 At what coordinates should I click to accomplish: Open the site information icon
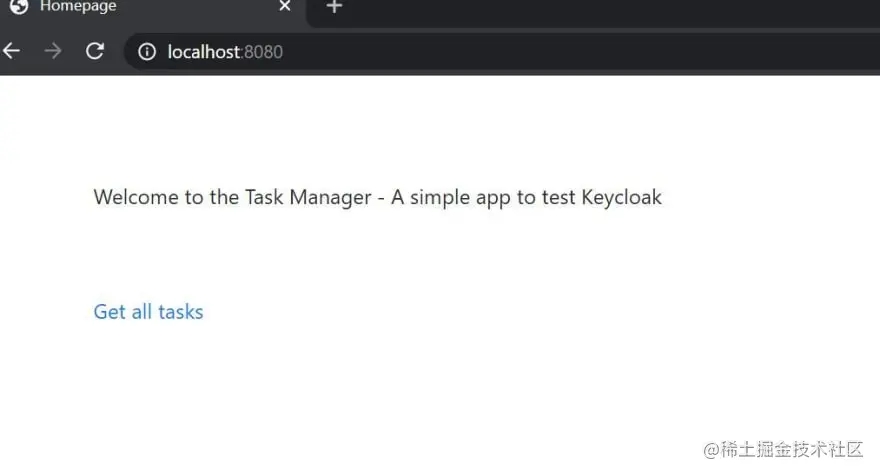[x=147, y=52]
